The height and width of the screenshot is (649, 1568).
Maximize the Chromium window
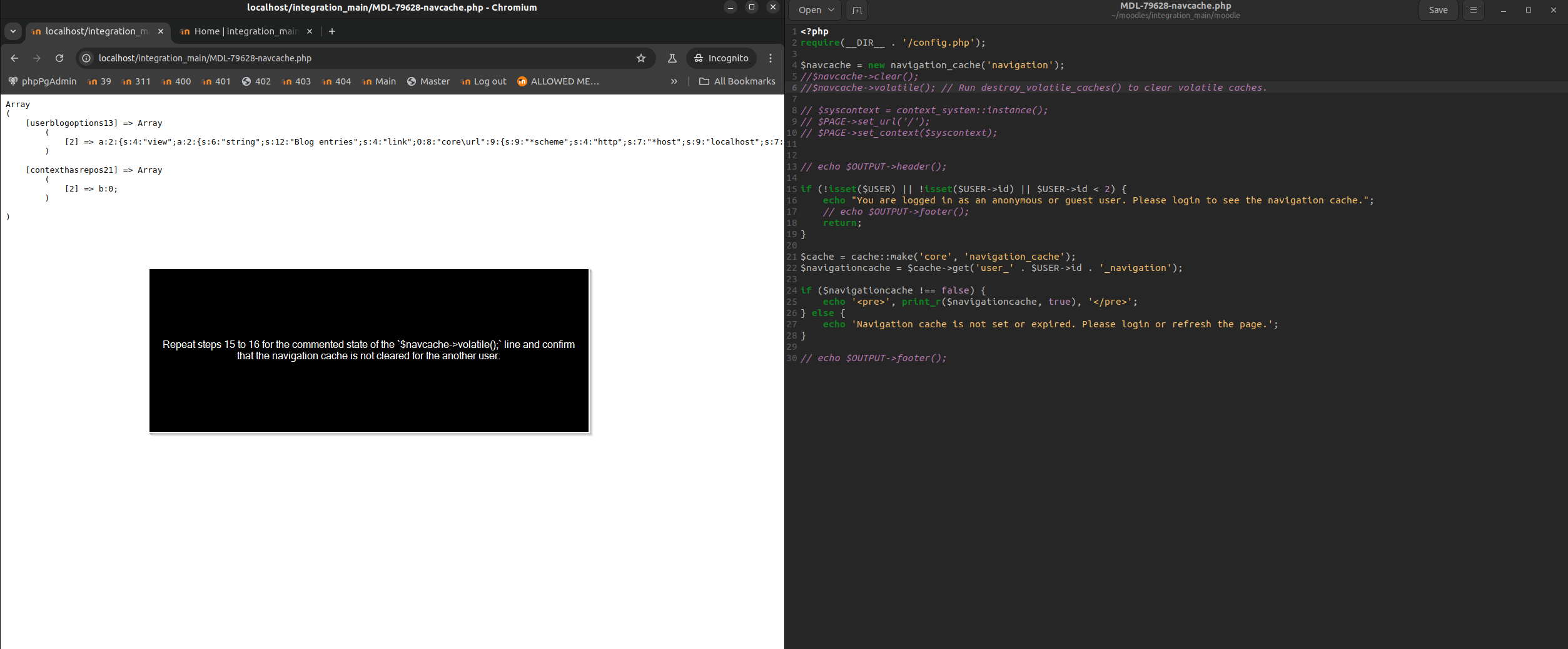752,8
